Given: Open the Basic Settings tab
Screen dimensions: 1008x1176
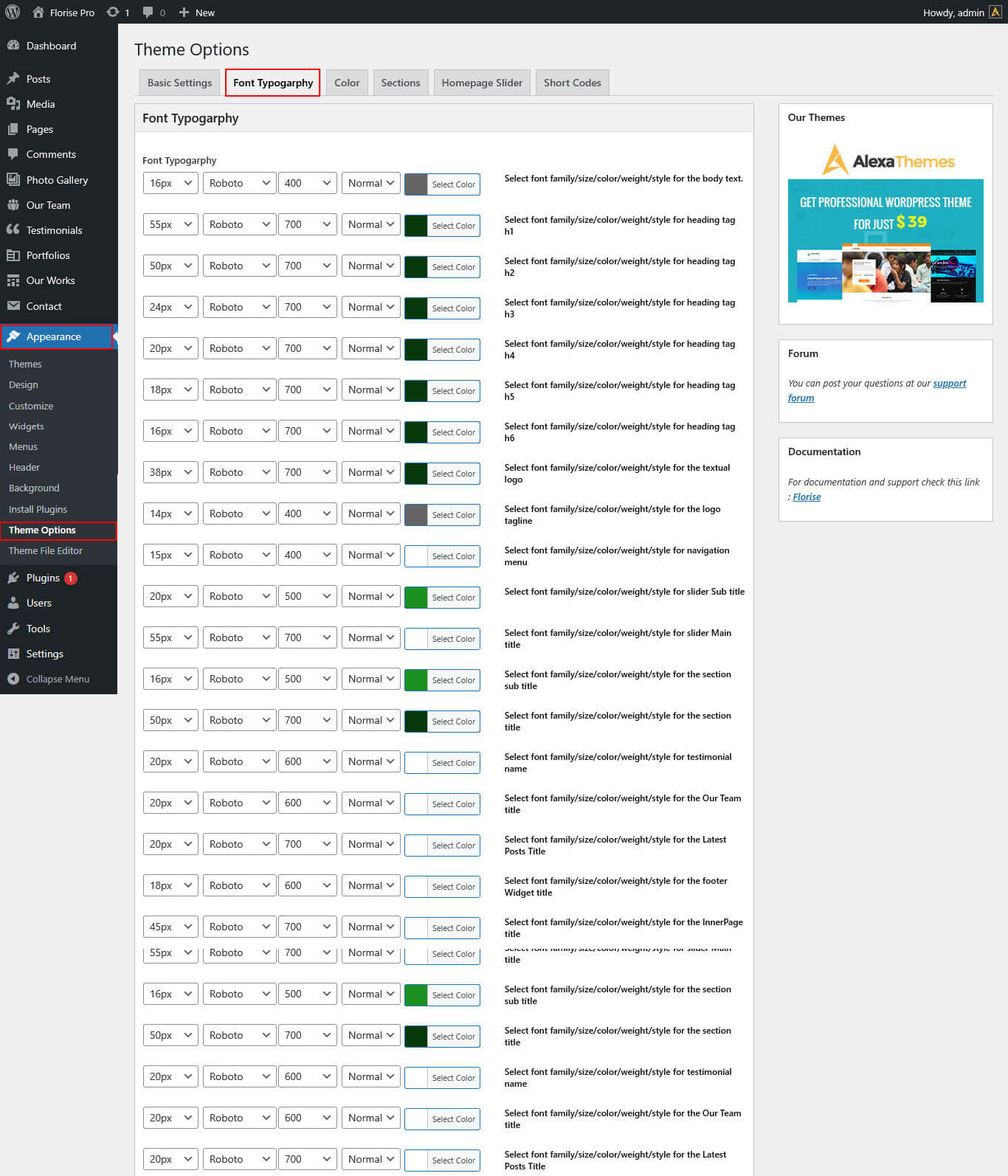Looking at the screenshot, I should click(179, 83).
